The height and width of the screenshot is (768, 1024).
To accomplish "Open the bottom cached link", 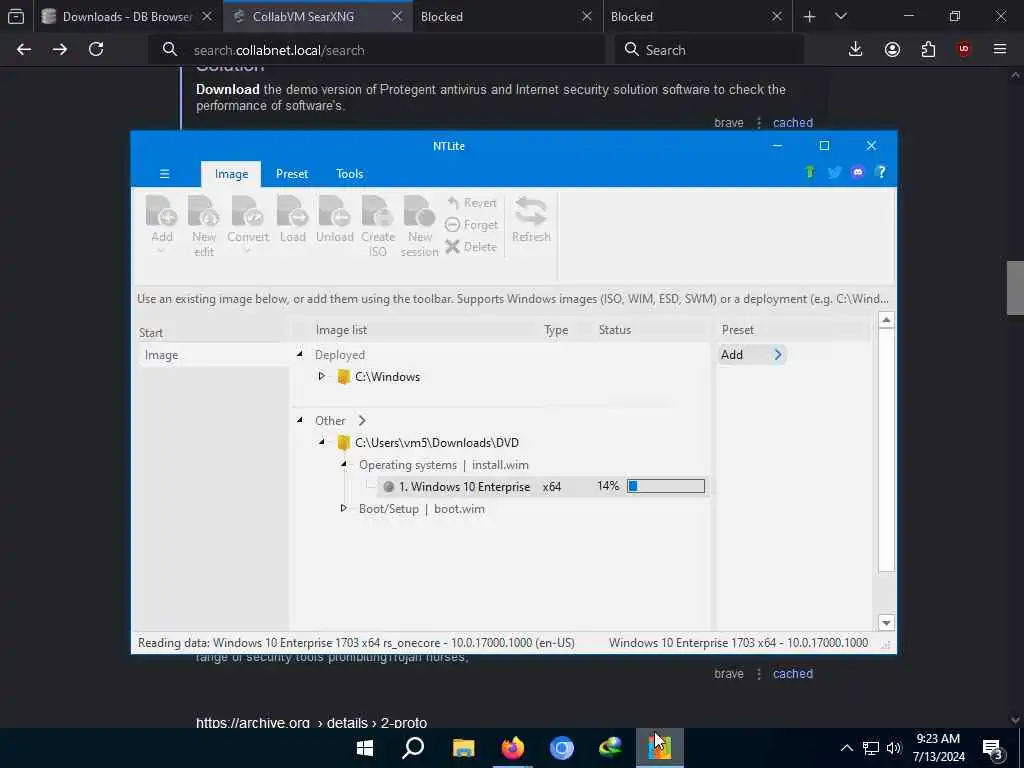I will coord(793,674).
